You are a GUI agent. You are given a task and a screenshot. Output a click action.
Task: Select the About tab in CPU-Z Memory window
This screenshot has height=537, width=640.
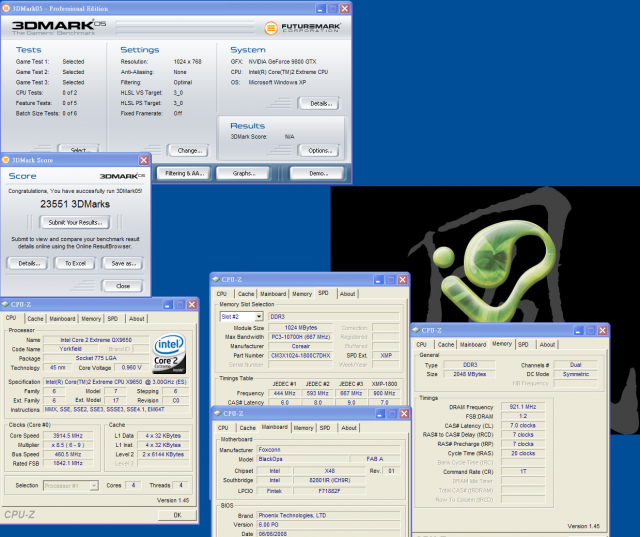pos(547,344)
